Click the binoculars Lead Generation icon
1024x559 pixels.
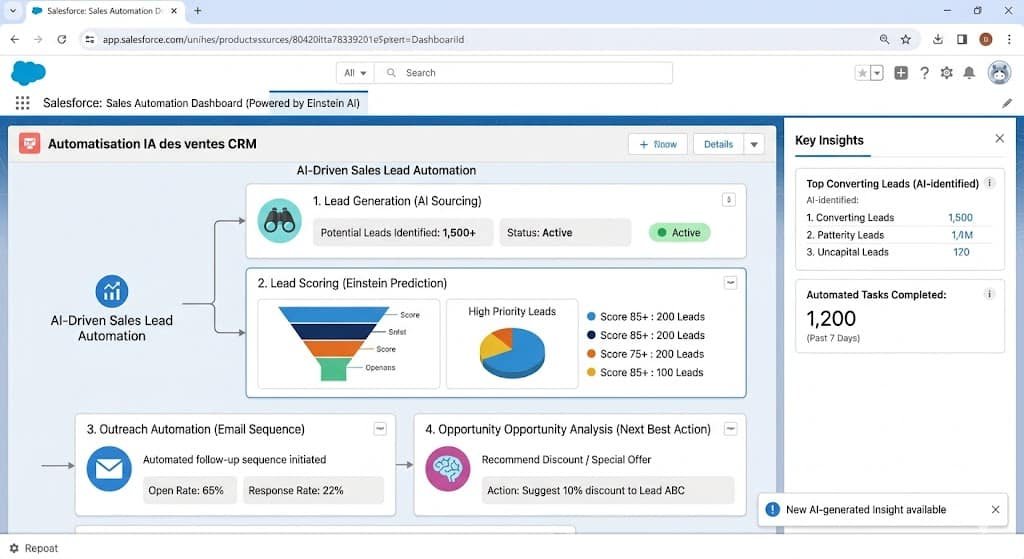click(x=280, y=221)
